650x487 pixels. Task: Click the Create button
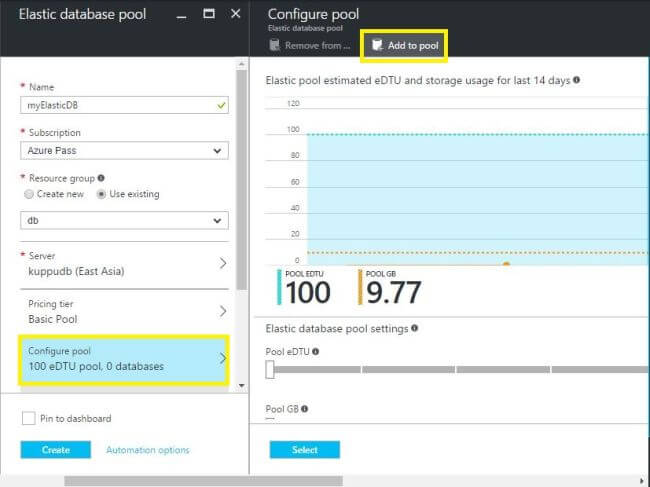coord(56,450)
